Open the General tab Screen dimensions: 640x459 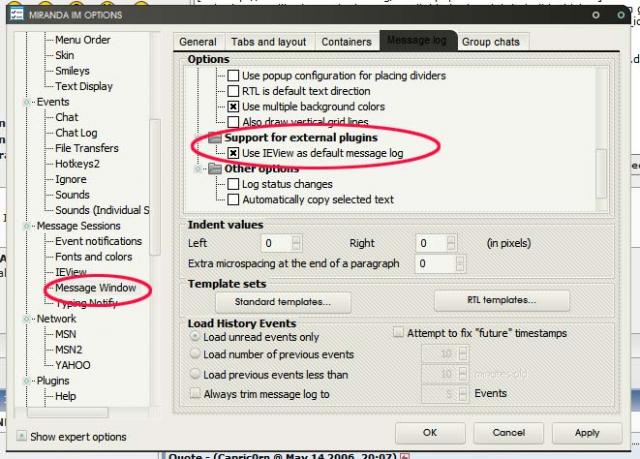[x=198, y=42]
